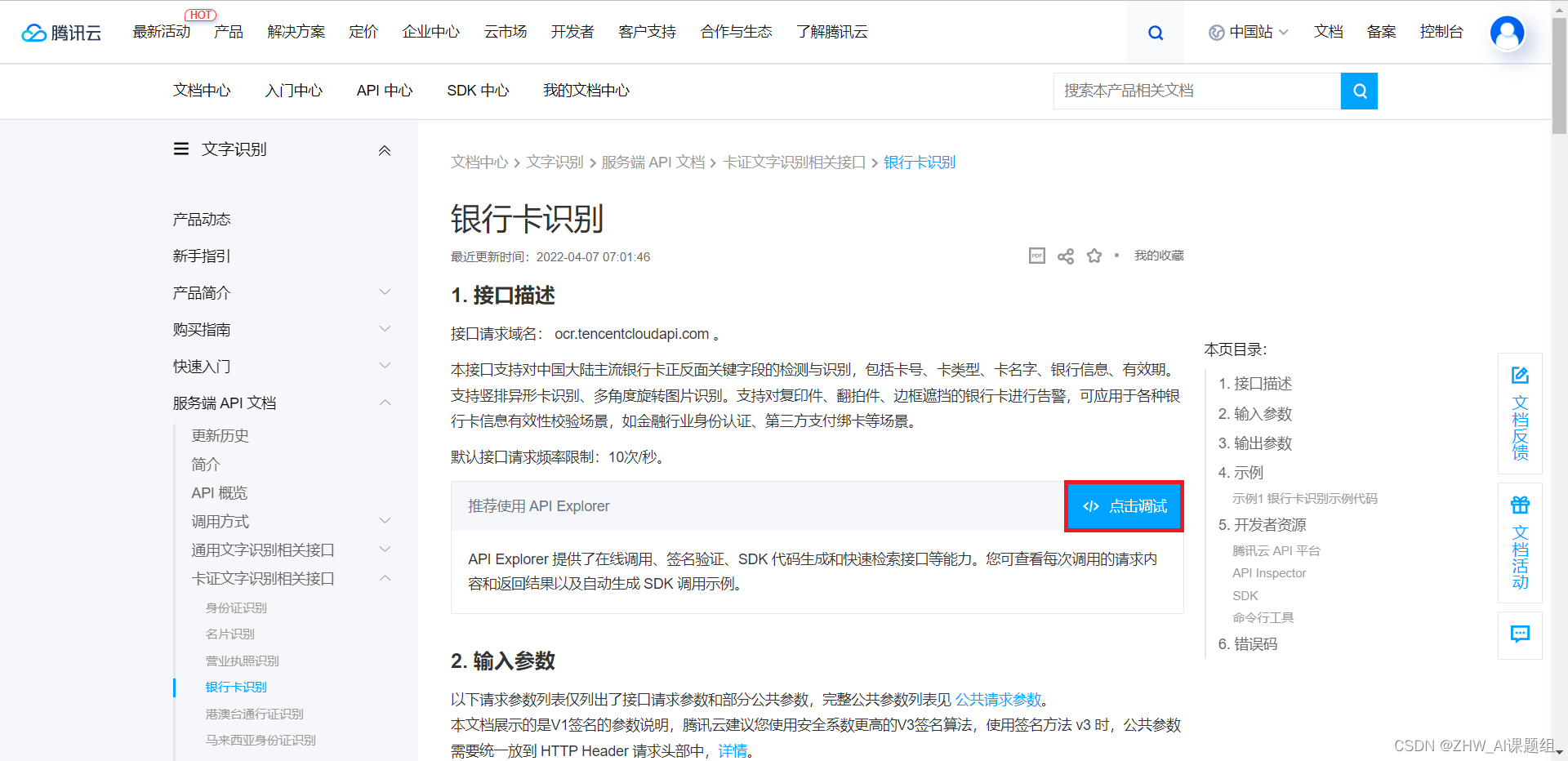
Task: Focus the 搜索本产品相关文档 search field
Action: pos(1197,91)
